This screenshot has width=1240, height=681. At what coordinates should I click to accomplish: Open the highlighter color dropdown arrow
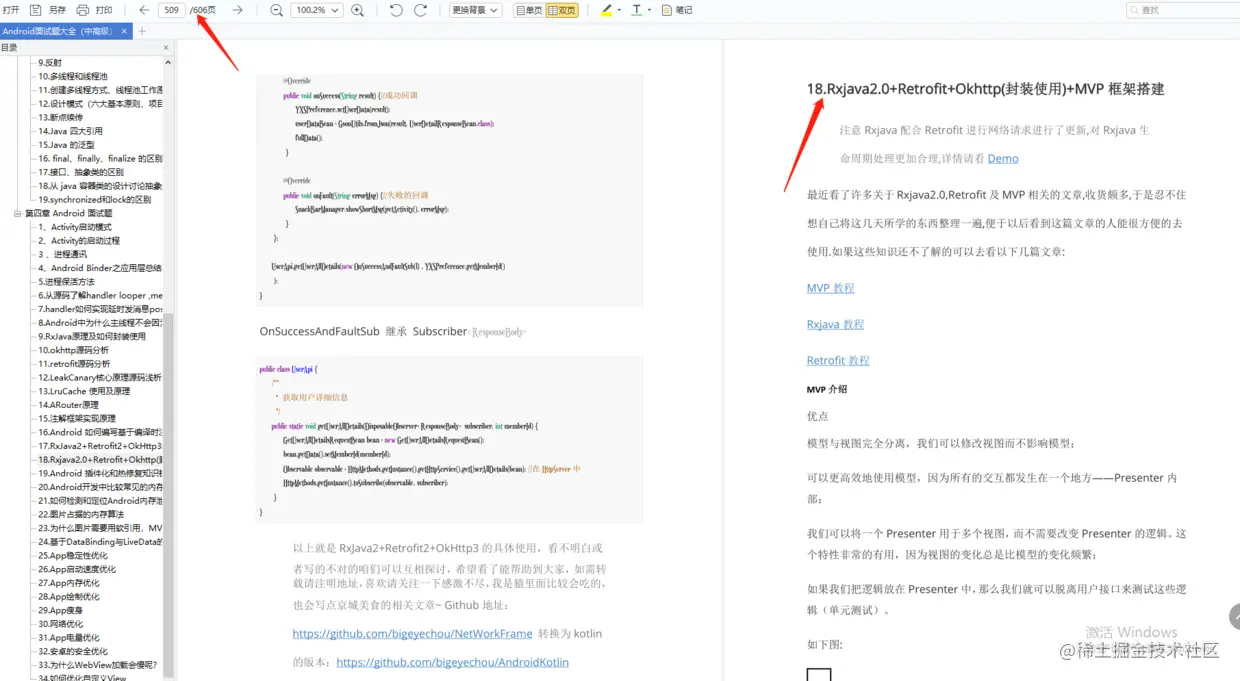[x=619, y=10]
